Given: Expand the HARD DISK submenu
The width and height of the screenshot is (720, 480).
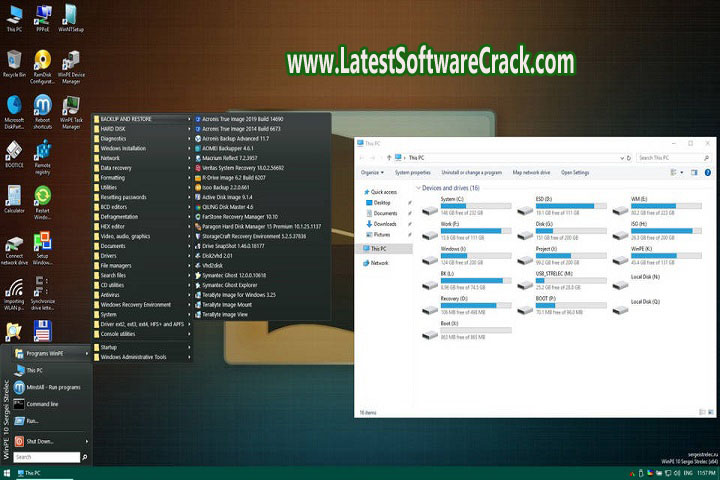Looking at the screenshot, I should tap(142, 129).
